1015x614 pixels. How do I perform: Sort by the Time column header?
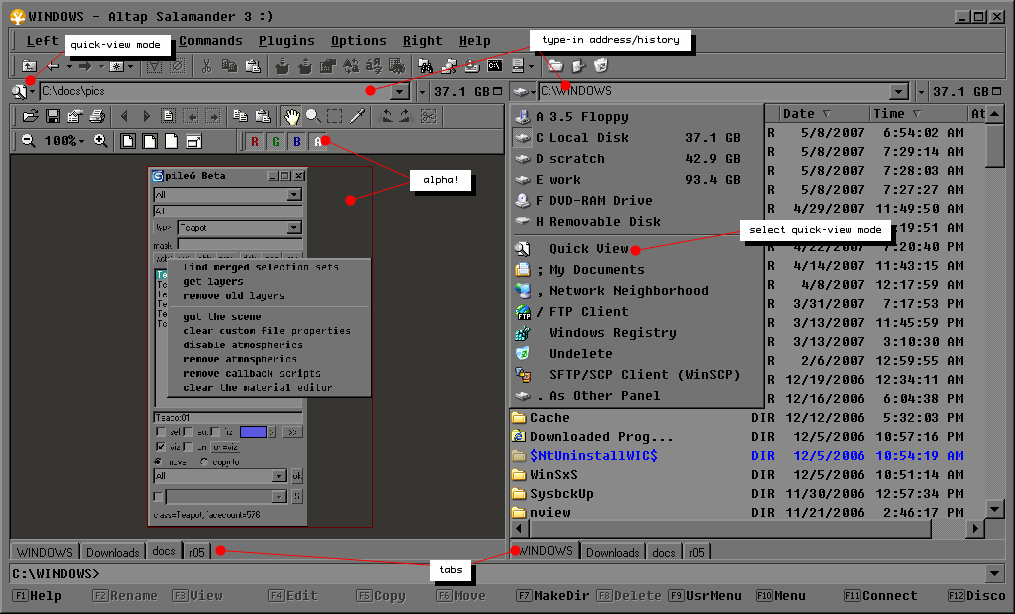917,114
